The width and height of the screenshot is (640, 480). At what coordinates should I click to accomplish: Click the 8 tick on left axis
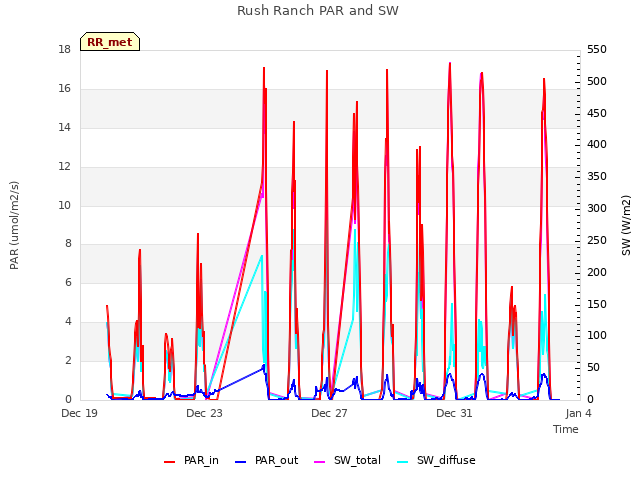(68, 244)
